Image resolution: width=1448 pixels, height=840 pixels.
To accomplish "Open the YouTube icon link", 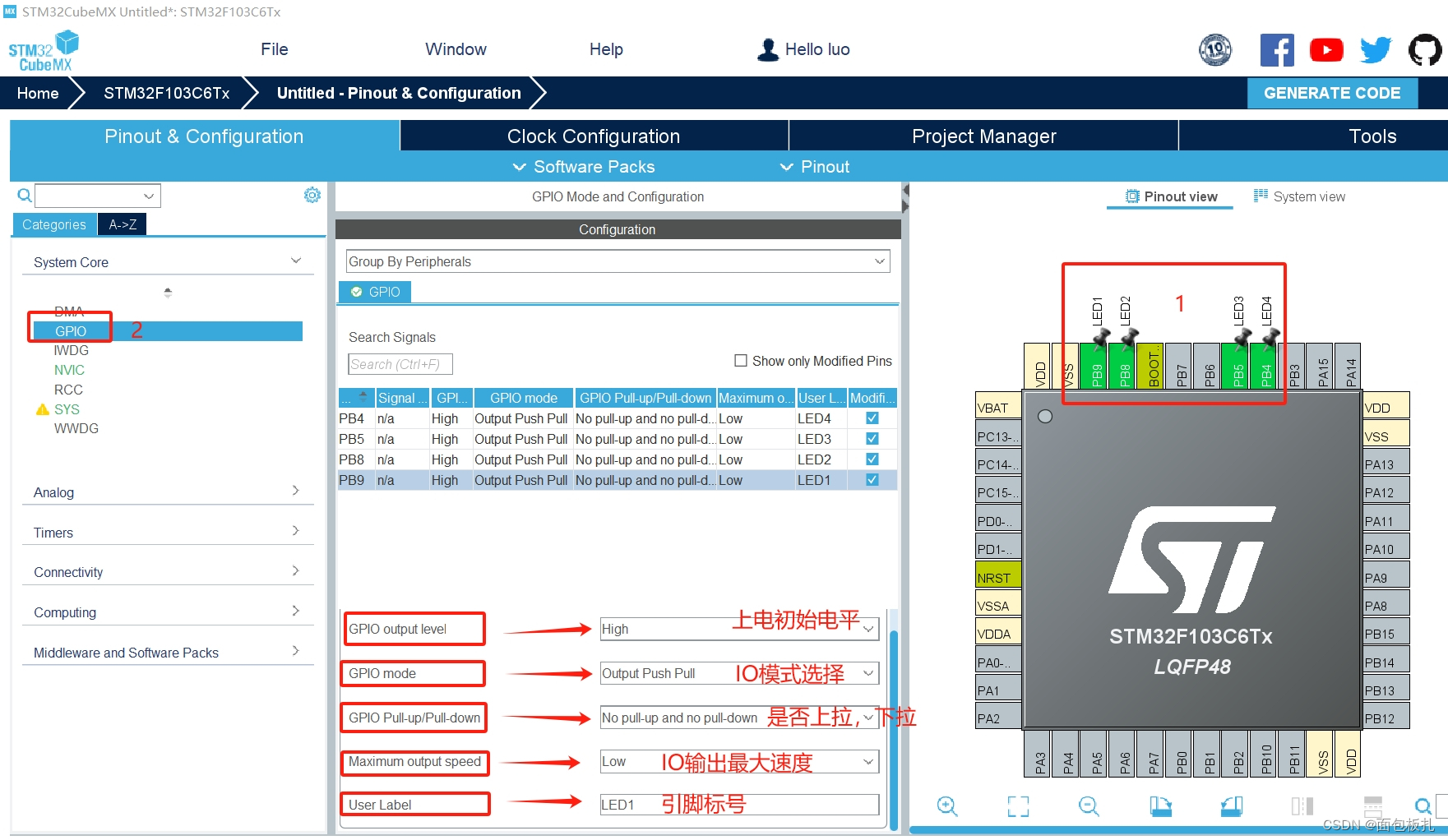I will (1326, 50).
